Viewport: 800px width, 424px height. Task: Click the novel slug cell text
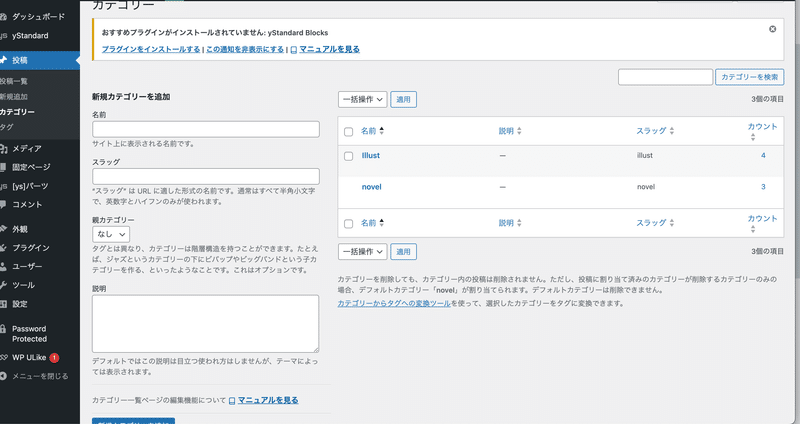tap(646, 187)
